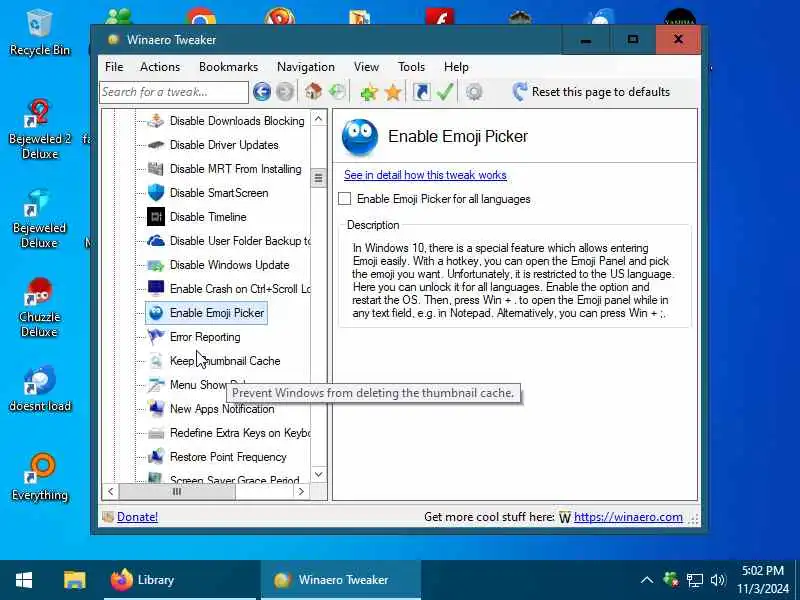
Task: Select Keep Thumbnail Cache item
Action: [x=225, y=361]
